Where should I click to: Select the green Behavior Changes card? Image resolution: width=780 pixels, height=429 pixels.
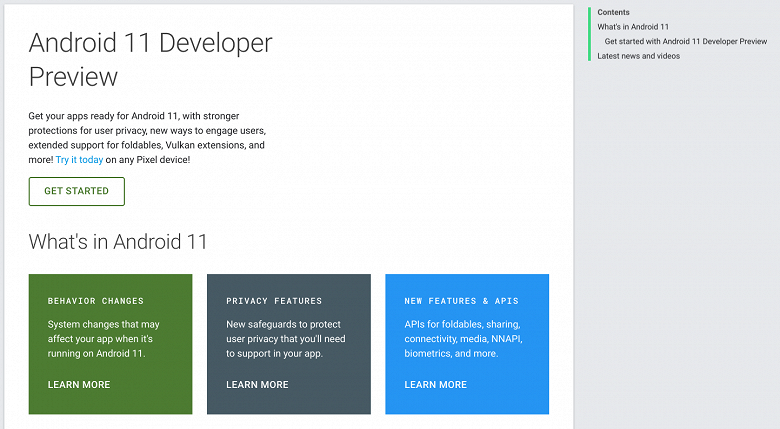coord(110,344)
